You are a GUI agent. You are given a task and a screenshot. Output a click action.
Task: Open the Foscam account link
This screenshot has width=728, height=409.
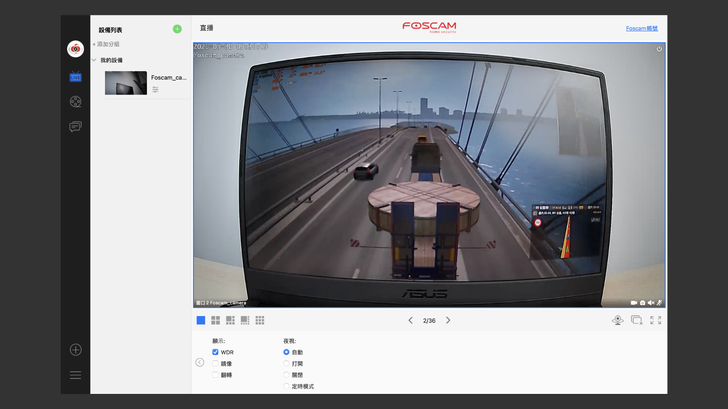[x=641, y=28]
